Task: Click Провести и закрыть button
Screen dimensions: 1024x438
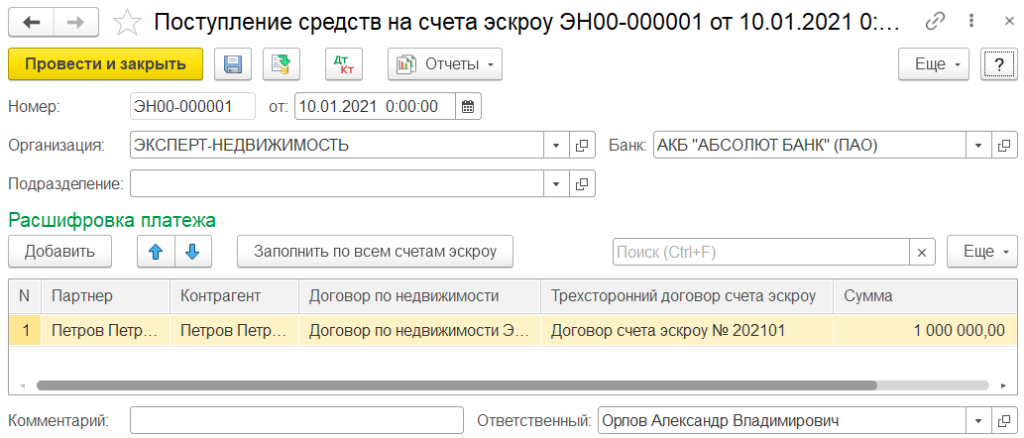Action: [x=105, y=65]
